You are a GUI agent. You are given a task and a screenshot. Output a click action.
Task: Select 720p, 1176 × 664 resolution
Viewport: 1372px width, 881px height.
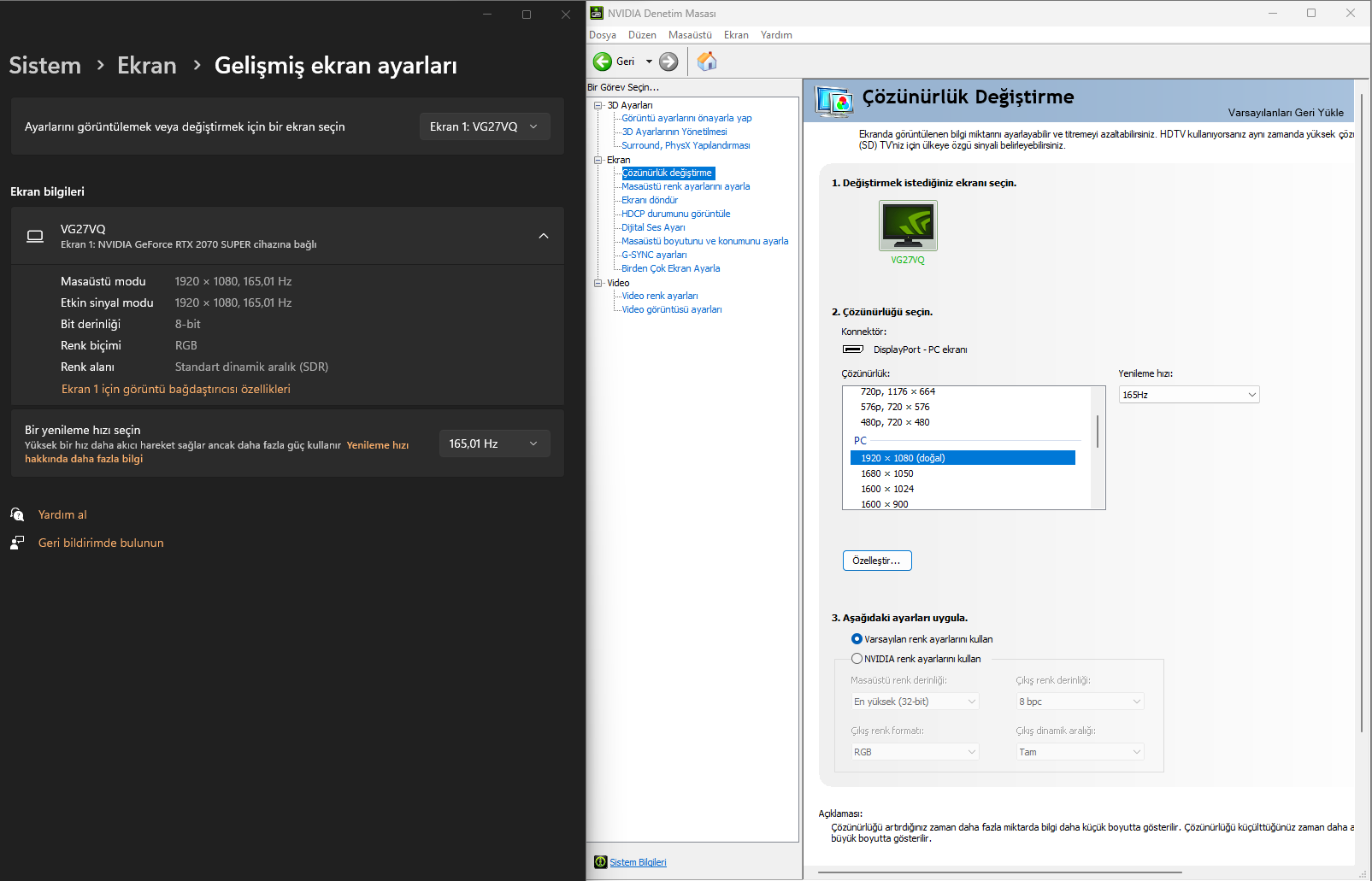pos(898,391)
